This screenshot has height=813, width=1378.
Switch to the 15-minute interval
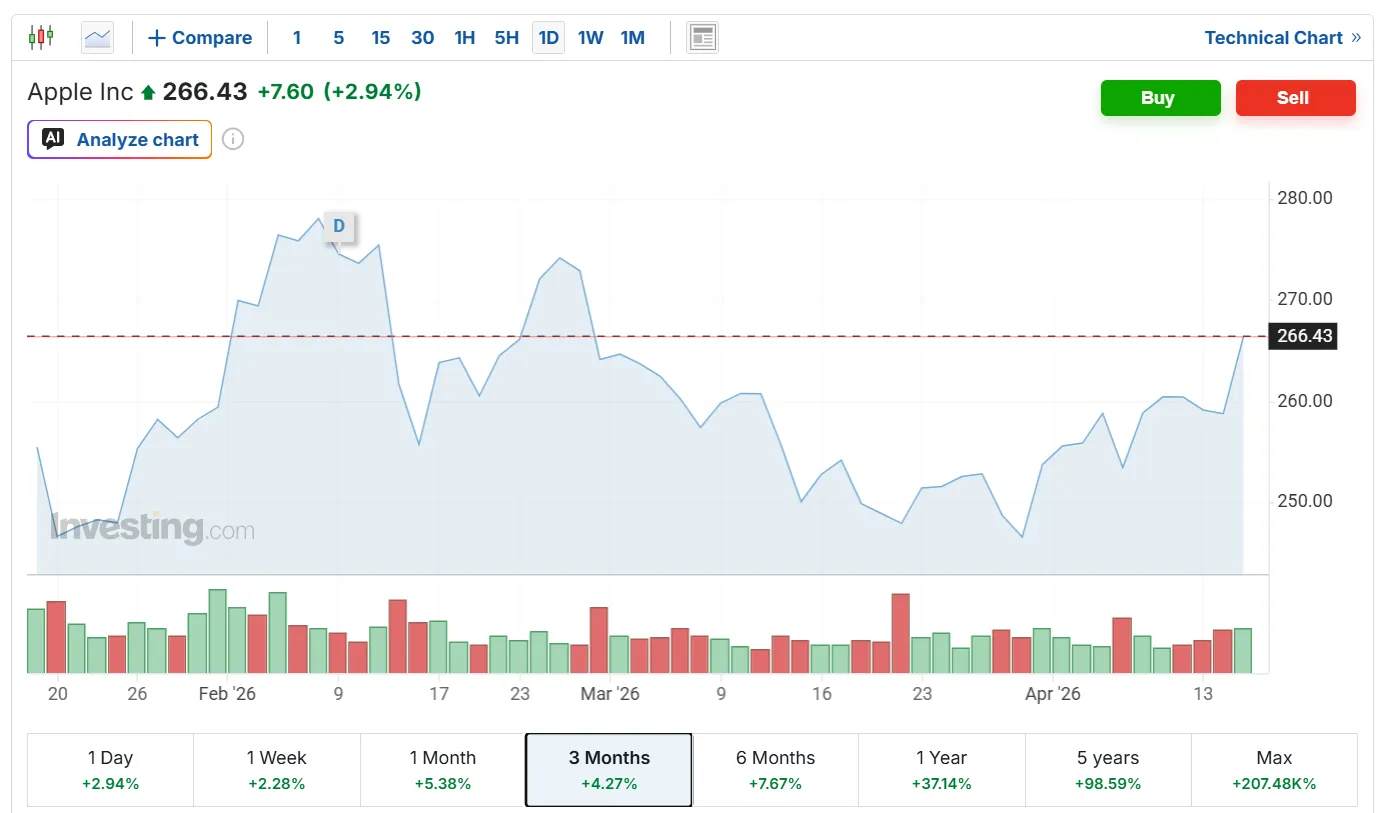380,38
